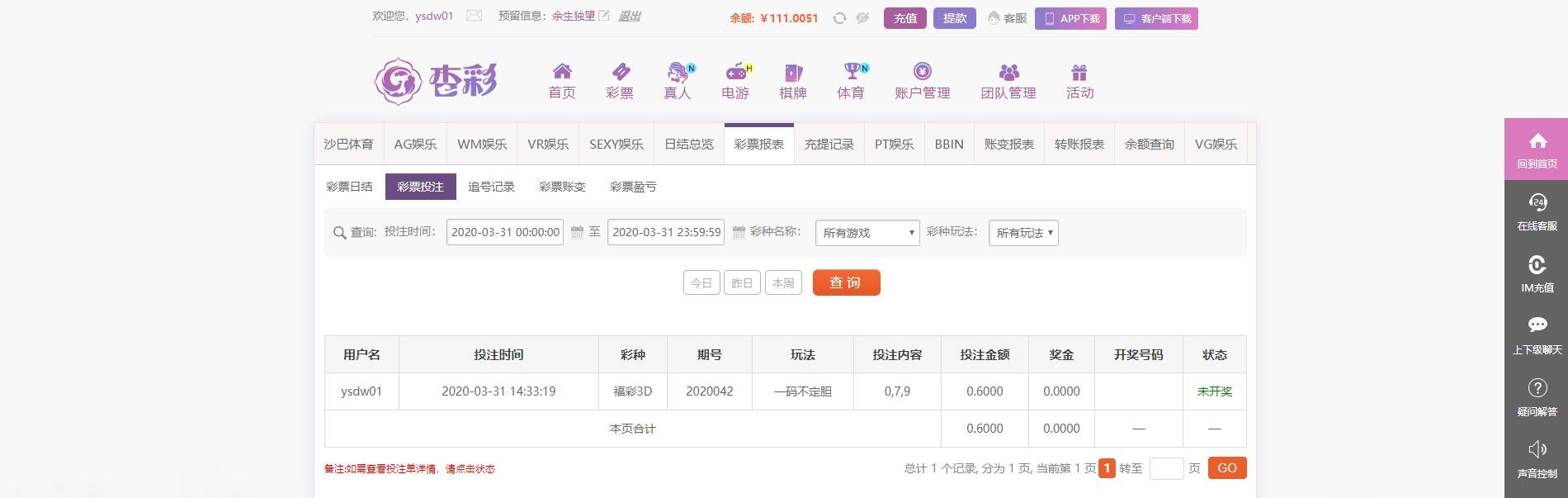
Task: Click the end time field 2020-03-31 23:59:59
Action: pos(666,232)
